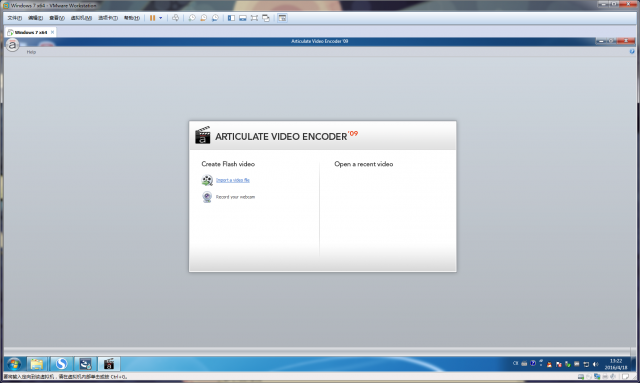Click the VMware status bar printer icon
This screenshot has width=640, height=383.
[x=605, y=377]
